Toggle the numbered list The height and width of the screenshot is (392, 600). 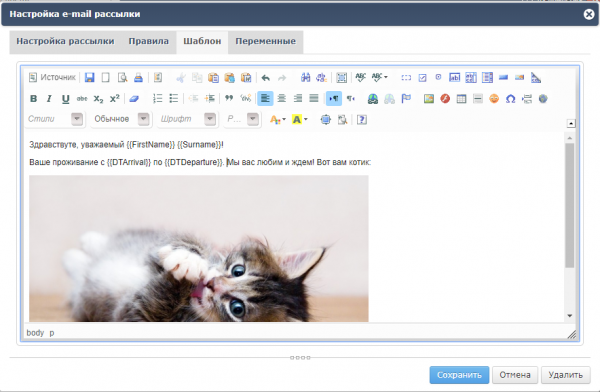coord(157,99)
